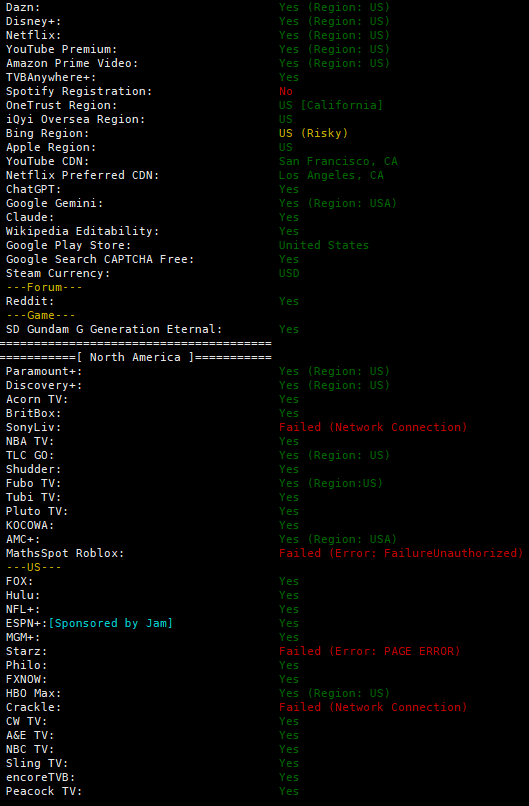Click the "Sponsored by Jam" text
The image size is (529, 806).
(x=111, y=624)
